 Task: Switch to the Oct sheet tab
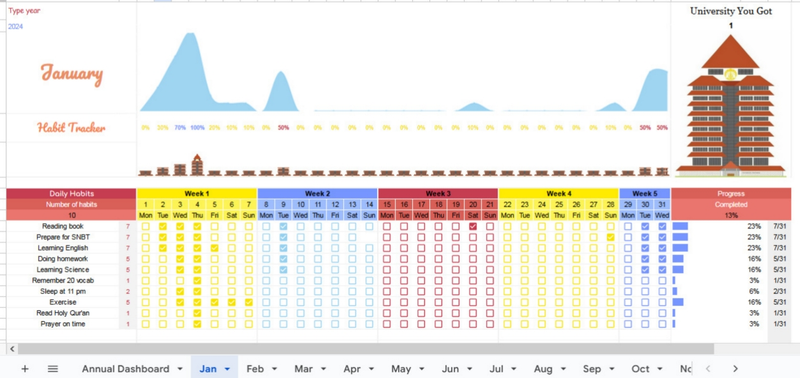click(x=640, y=369)
